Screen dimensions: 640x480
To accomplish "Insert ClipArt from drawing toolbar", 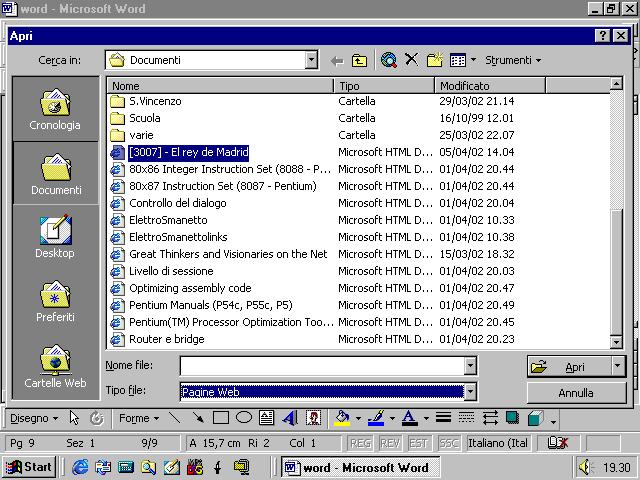I will [313, 418].
